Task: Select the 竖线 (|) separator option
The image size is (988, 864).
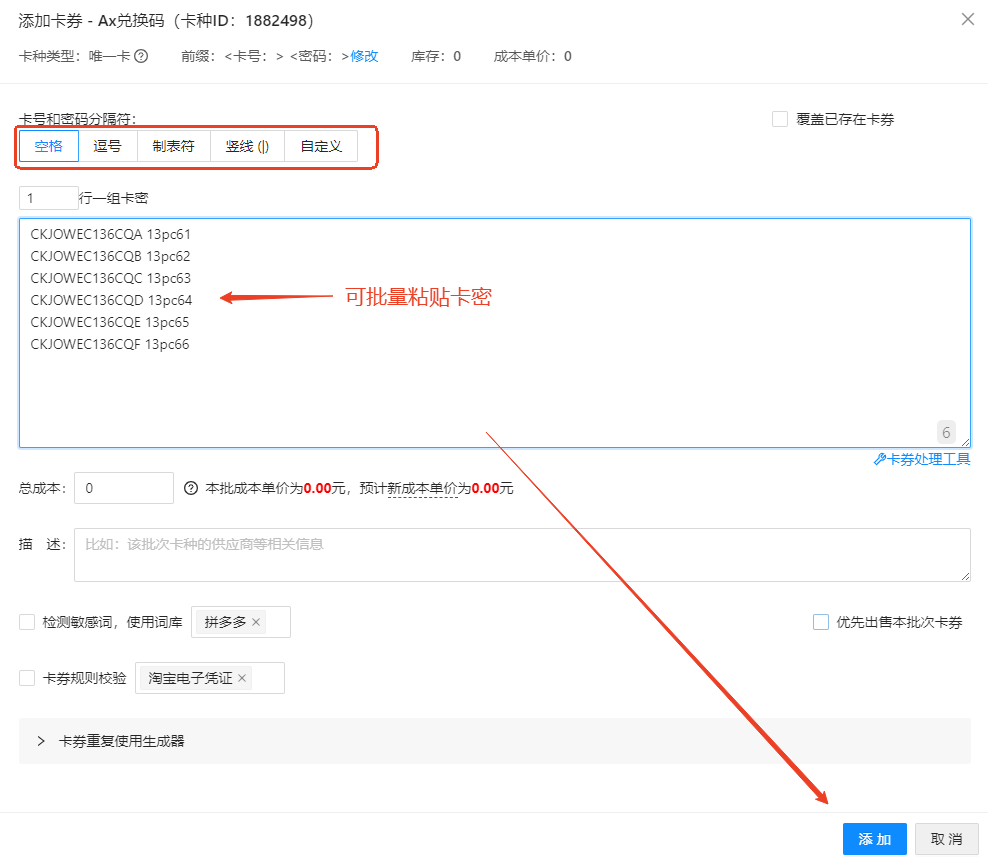Action: [247, 146]
